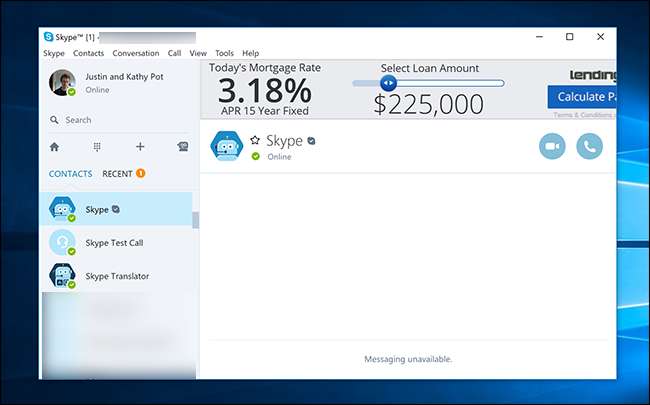Click the Skype Translator avatar
Screen dimensions: 650x405
pos(62,276)
